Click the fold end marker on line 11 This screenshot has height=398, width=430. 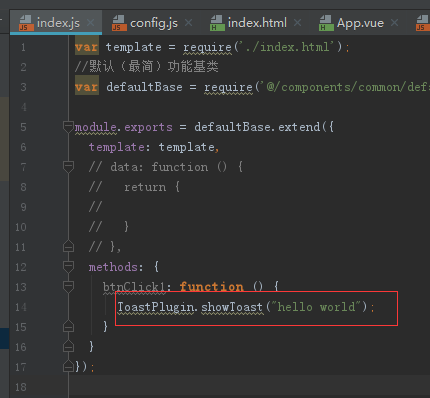(x=68, y=246)
